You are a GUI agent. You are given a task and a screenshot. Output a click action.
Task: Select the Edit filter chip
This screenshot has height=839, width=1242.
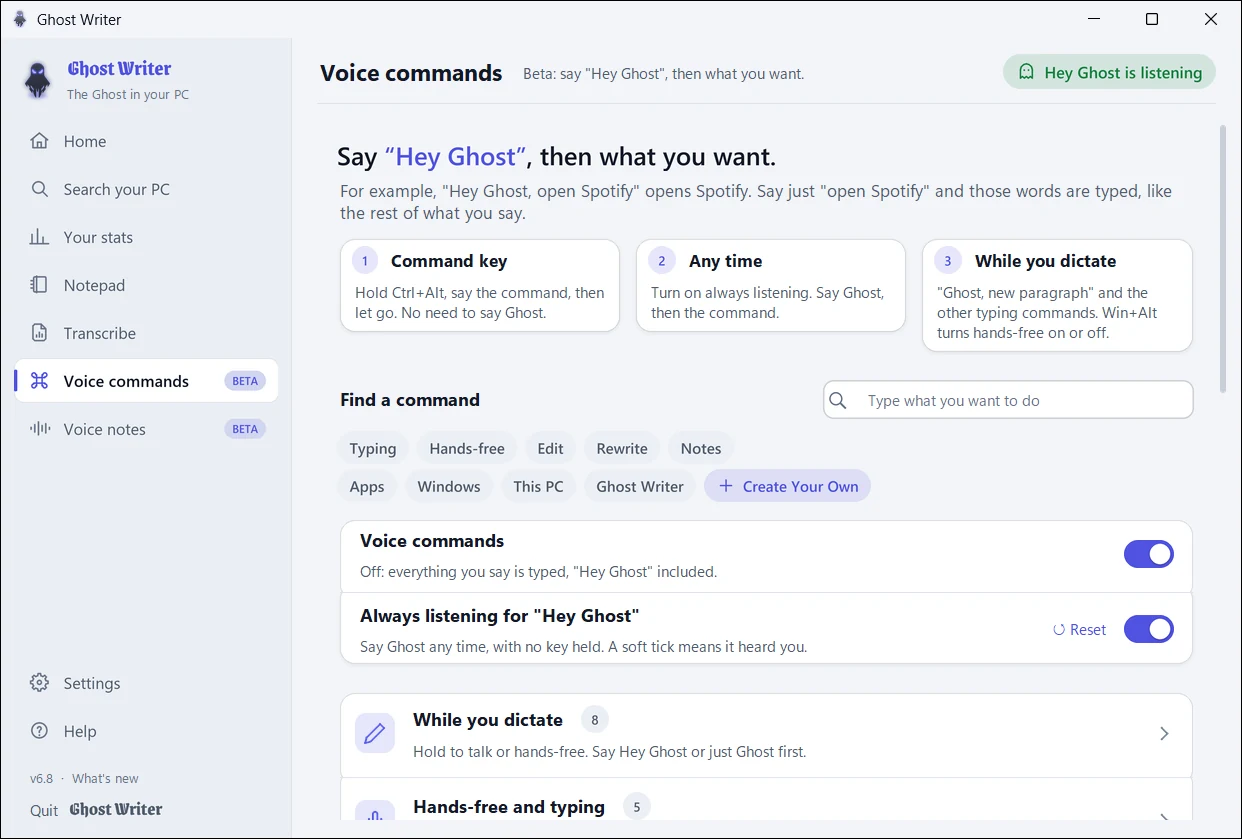coord(550,448)
